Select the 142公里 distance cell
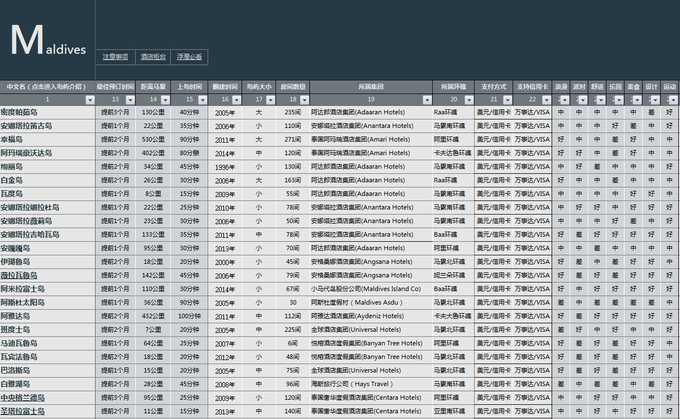The height and width of the screenshot is (419, 680). tap(153, 275)
